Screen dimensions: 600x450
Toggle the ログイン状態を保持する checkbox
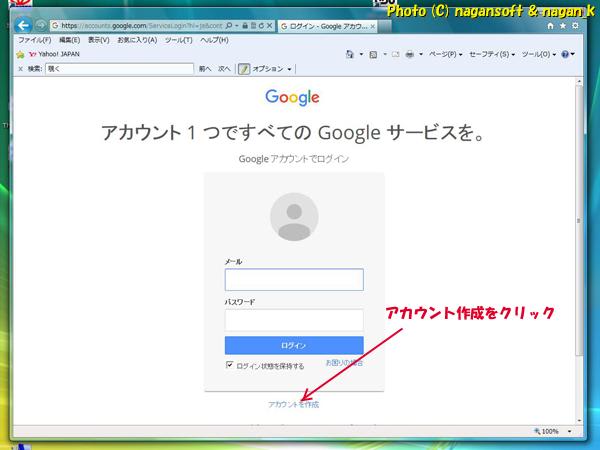pyautogui.click(x=230, y=366)
